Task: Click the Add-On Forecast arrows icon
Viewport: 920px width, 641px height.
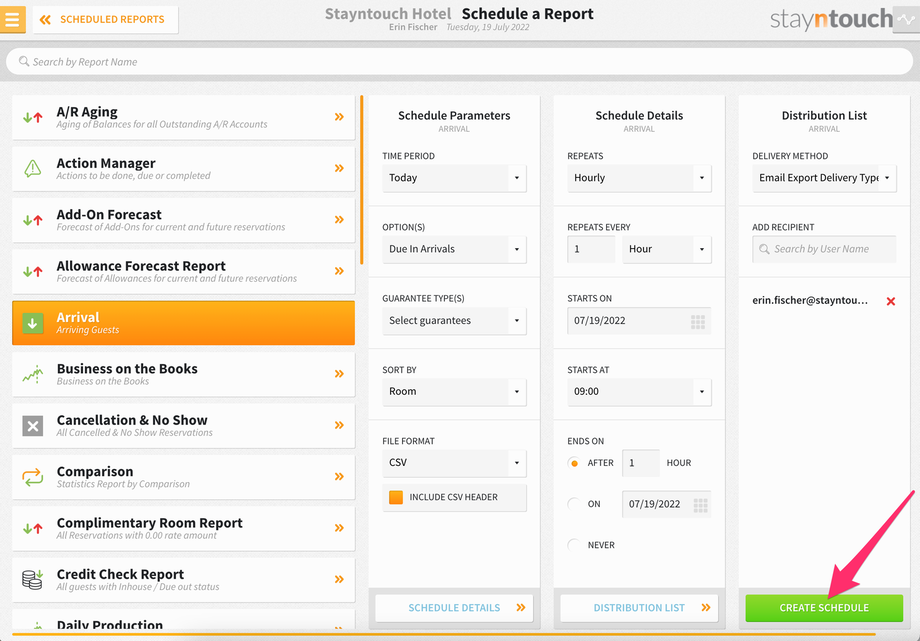Action: [x=33, y=220]
